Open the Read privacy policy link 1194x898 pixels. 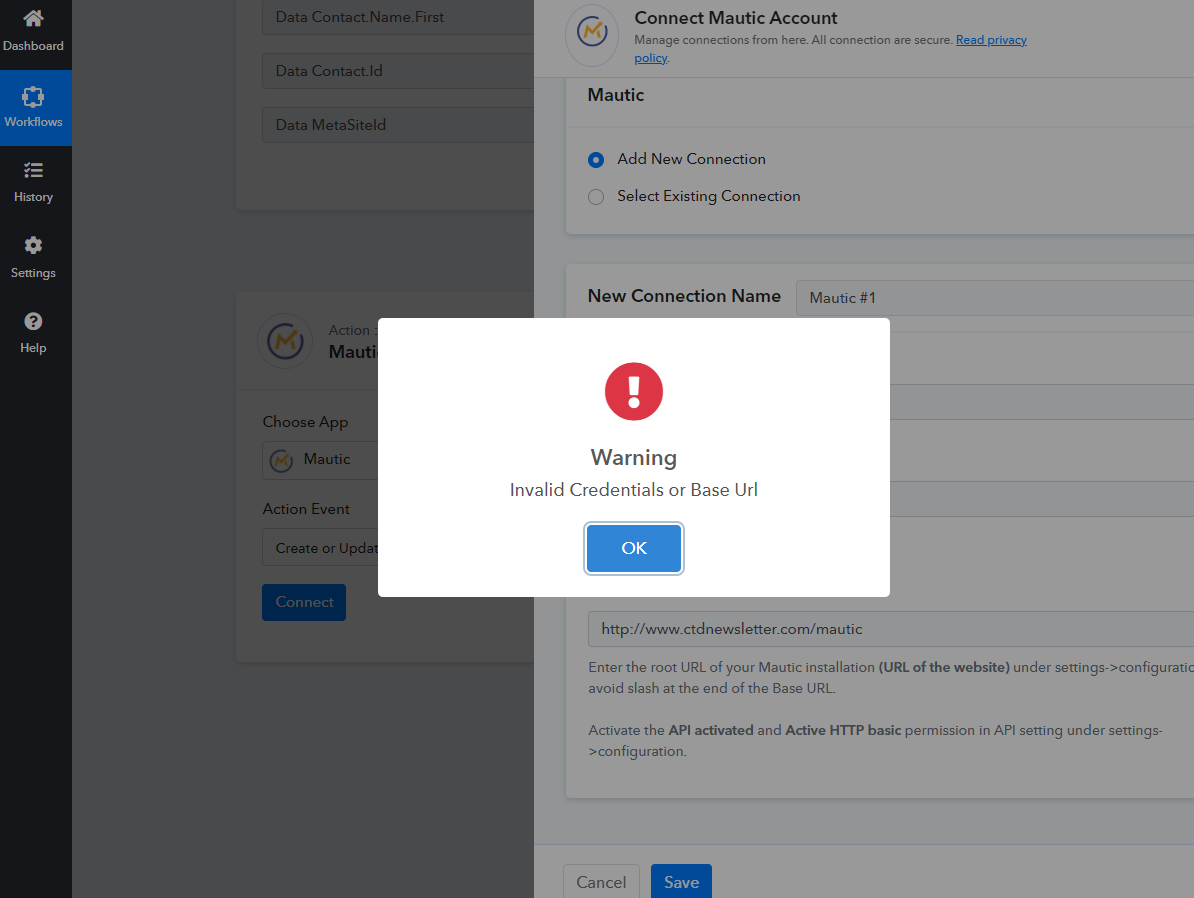tap(990, 41)
